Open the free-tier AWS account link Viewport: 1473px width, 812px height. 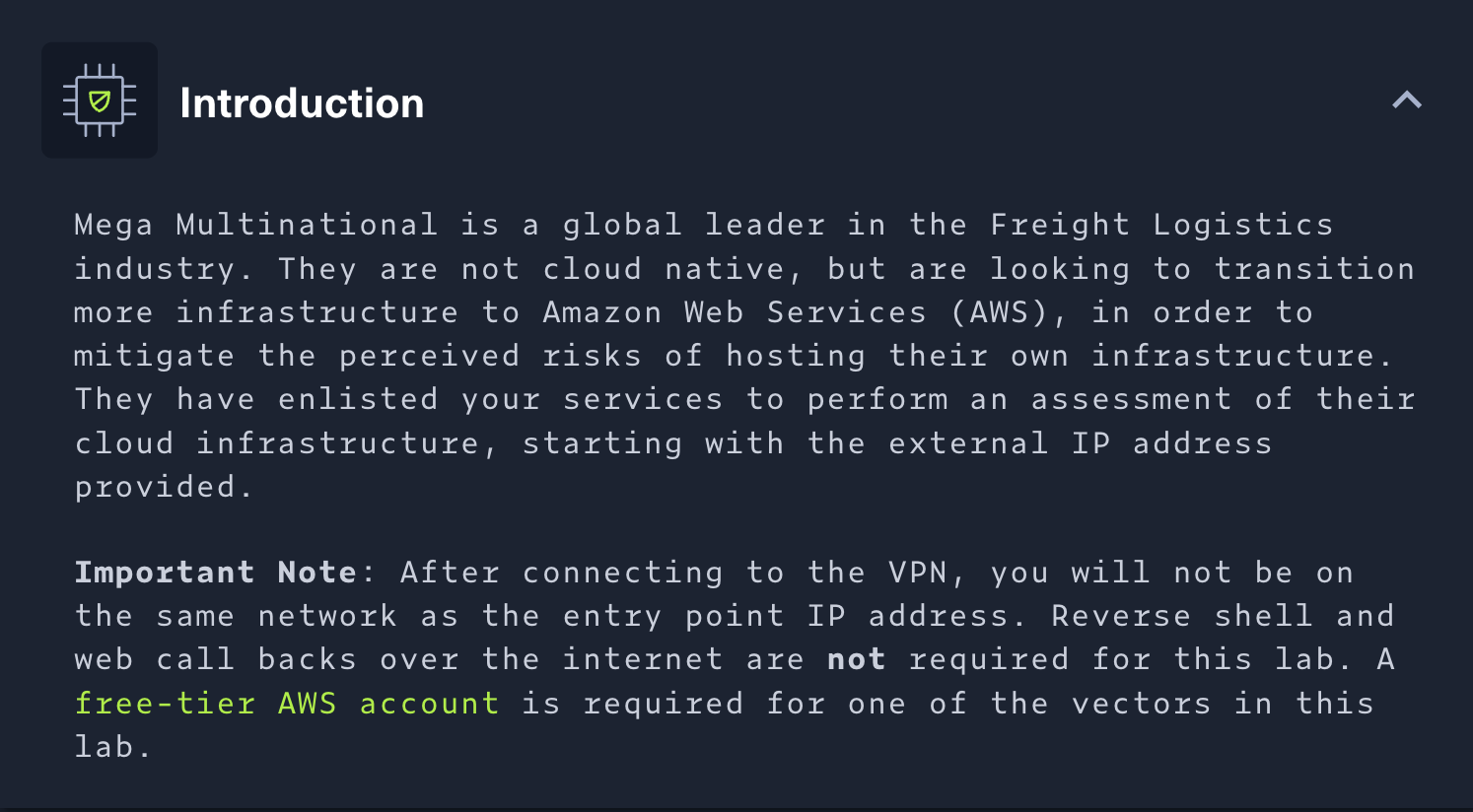[287, 704]
